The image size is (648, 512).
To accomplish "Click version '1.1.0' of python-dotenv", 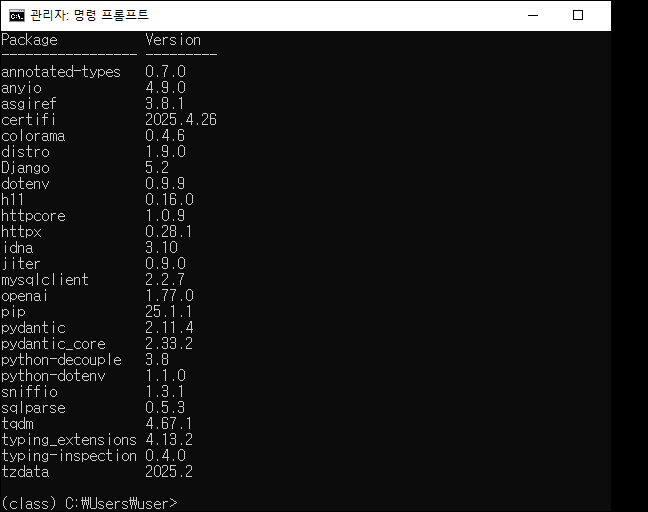I will [165, 376].
